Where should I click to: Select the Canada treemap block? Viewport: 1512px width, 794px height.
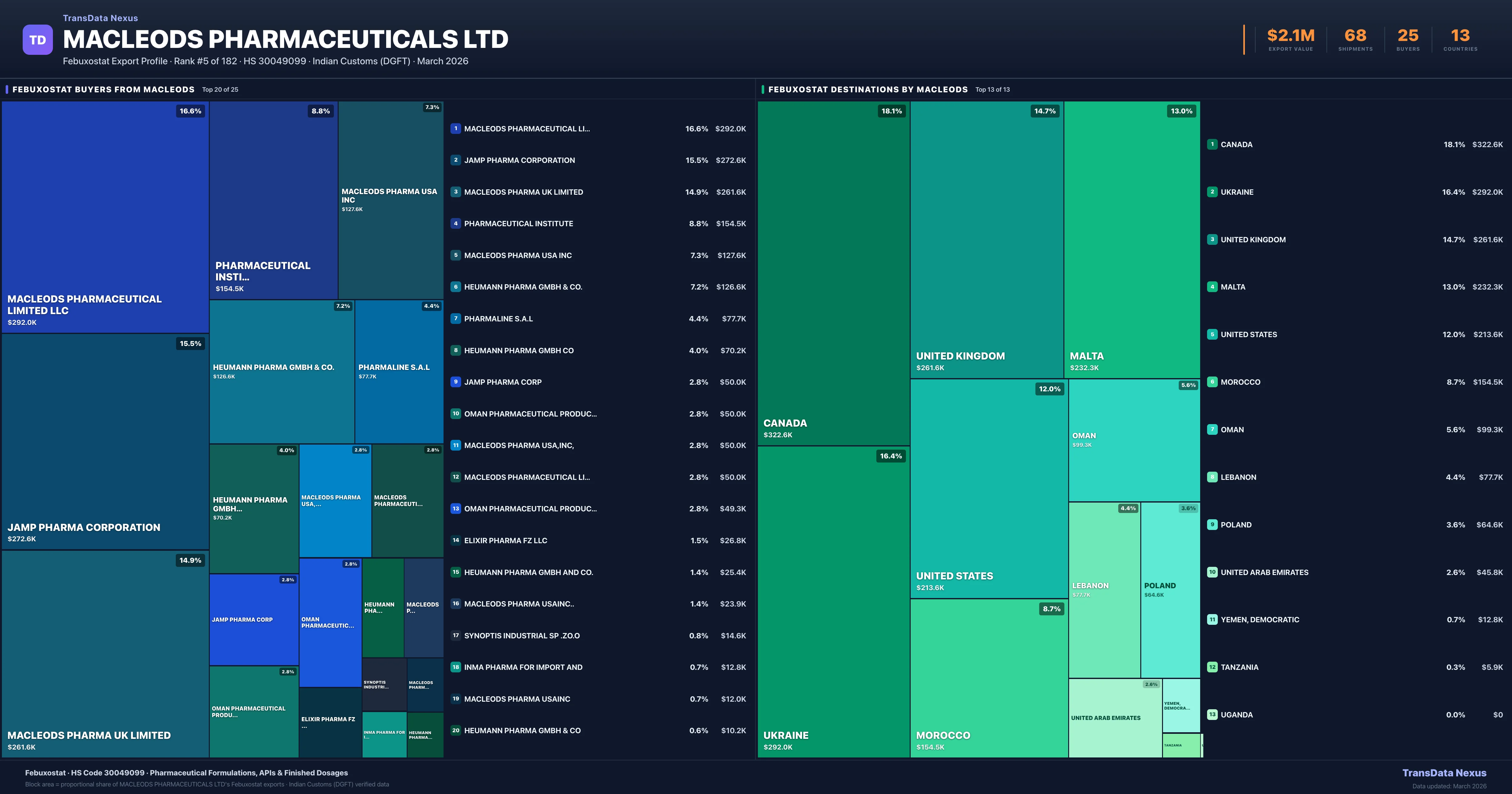[x=833, y=273]
